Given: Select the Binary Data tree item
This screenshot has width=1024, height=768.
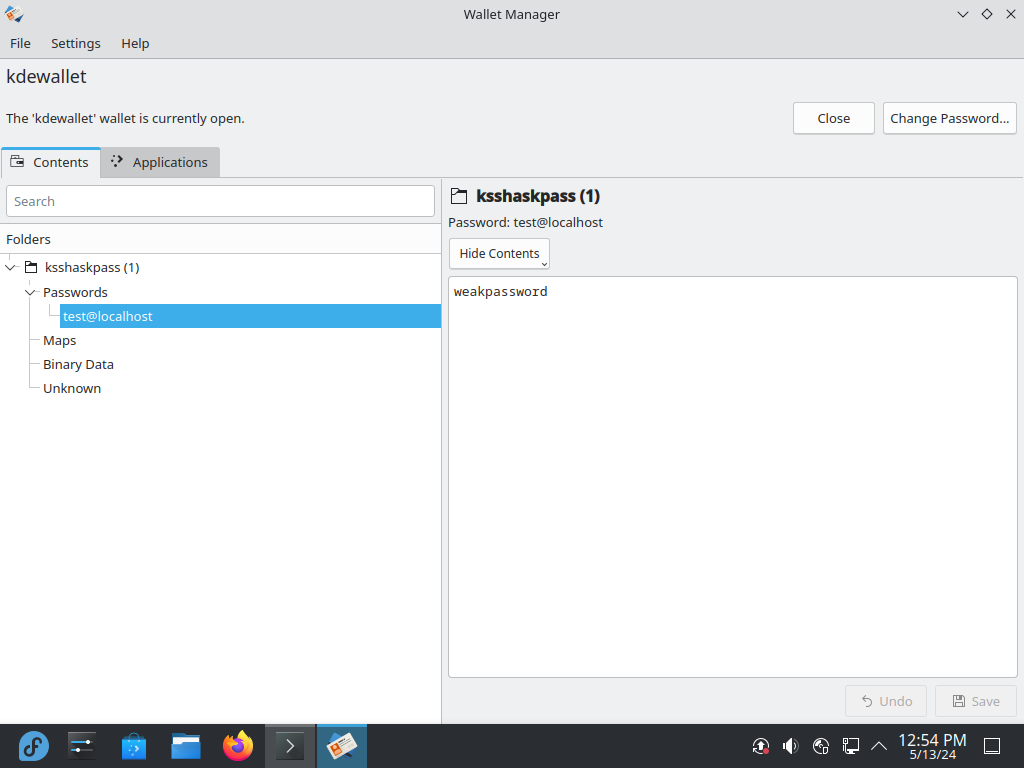Looking at the screenshot, I should [78, 364].
